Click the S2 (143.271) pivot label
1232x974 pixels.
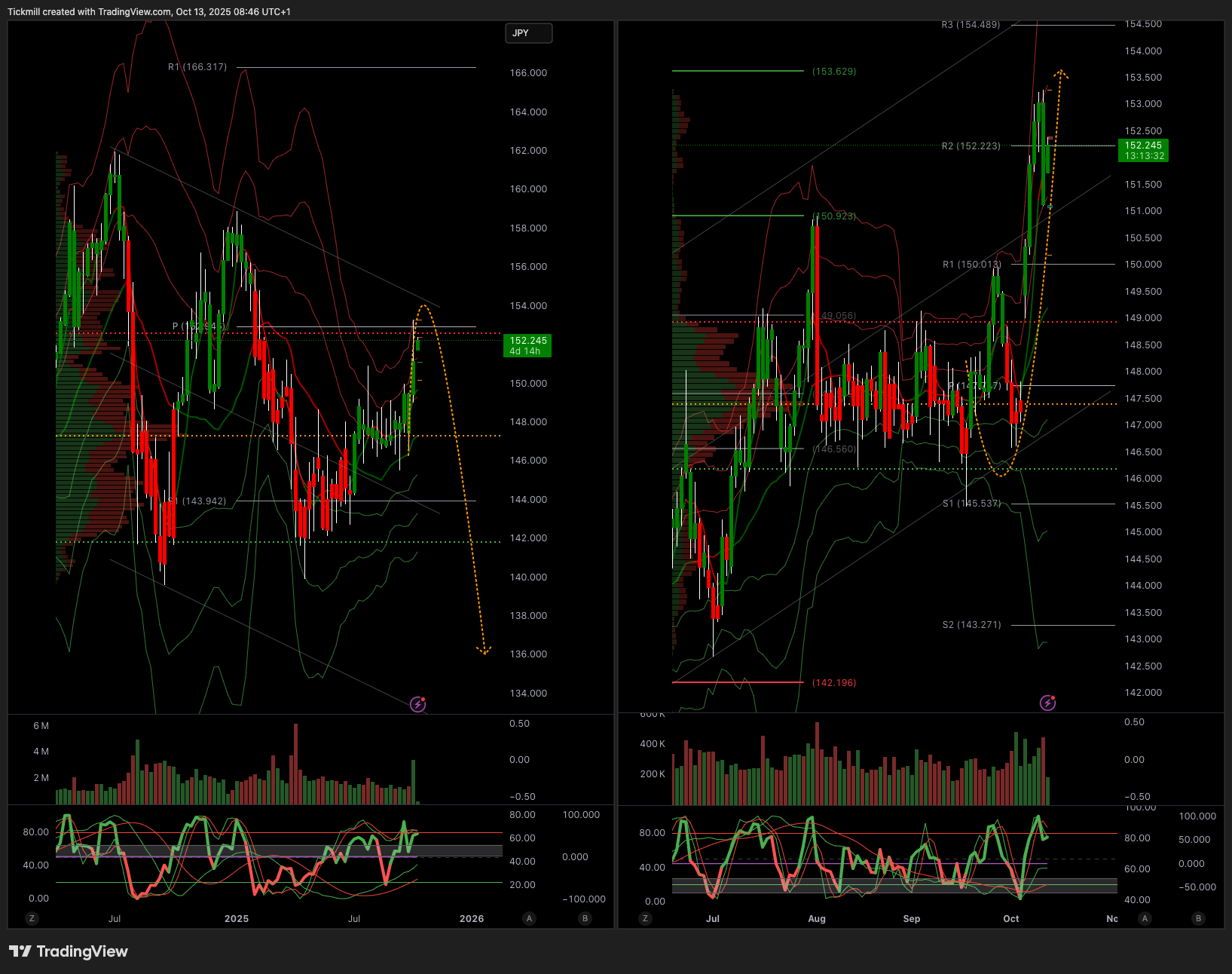971,625
